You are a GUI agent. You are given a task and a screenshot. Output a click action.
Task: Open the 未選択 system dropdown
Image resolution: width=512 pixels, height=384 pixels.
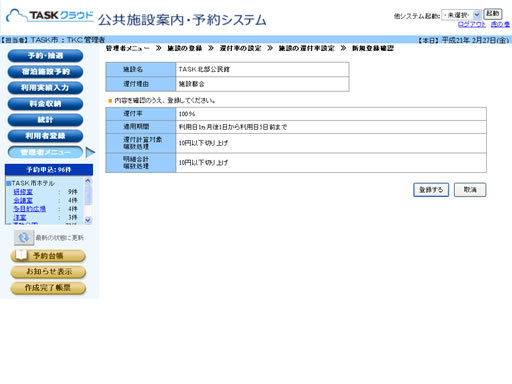(461, 15)
